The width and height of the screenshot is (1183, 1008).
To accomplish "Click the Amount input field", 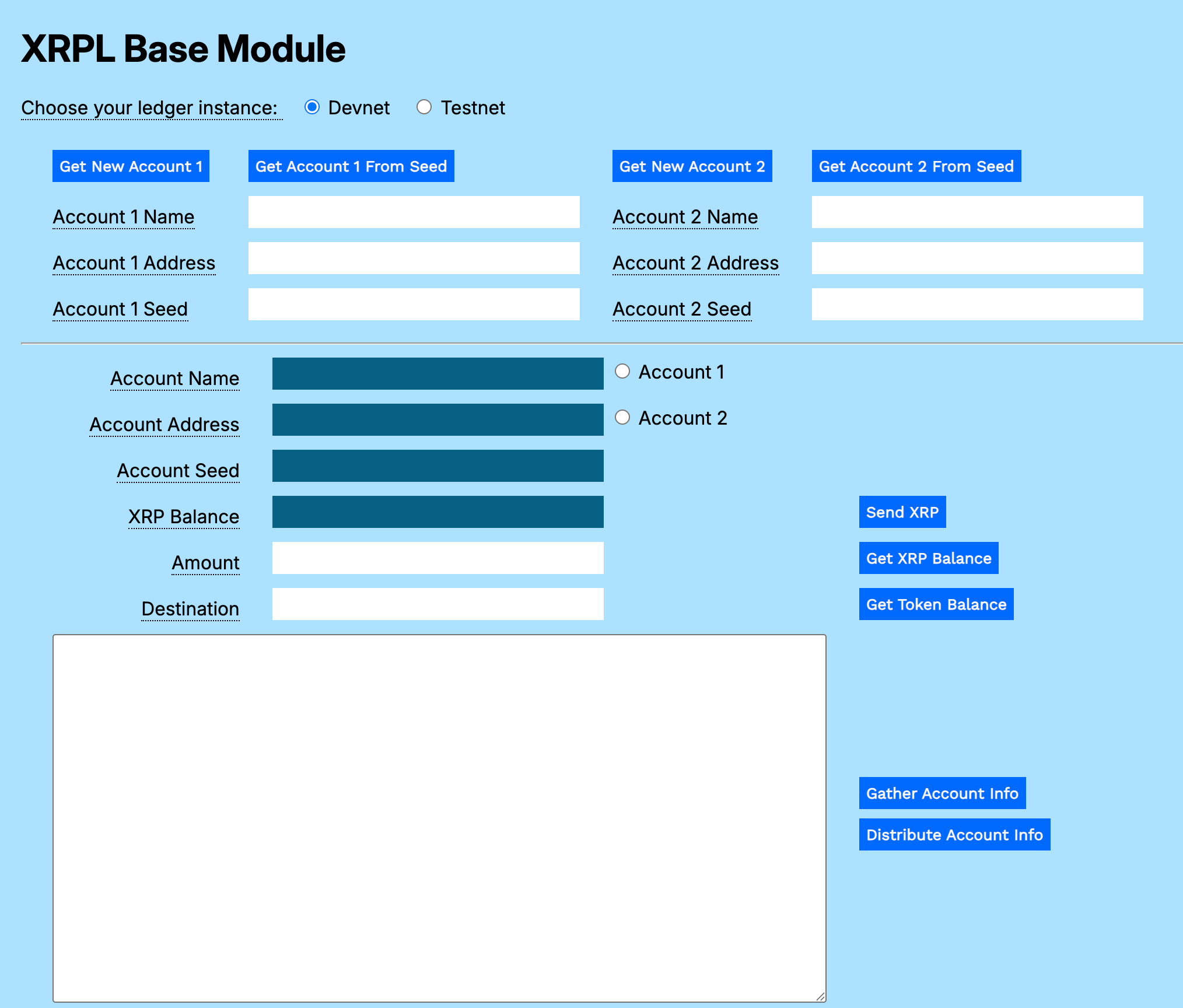I will [x=437, y=558].
